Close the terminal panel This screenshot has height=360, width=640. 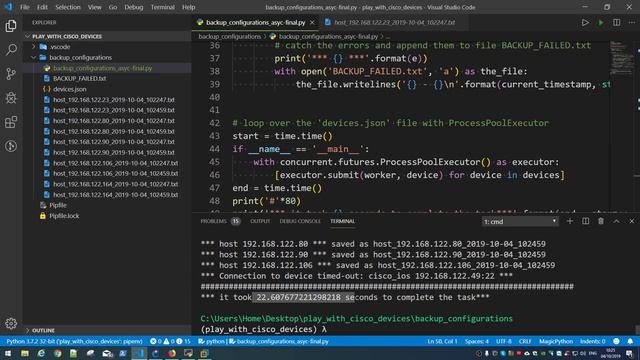click(631, 221)
